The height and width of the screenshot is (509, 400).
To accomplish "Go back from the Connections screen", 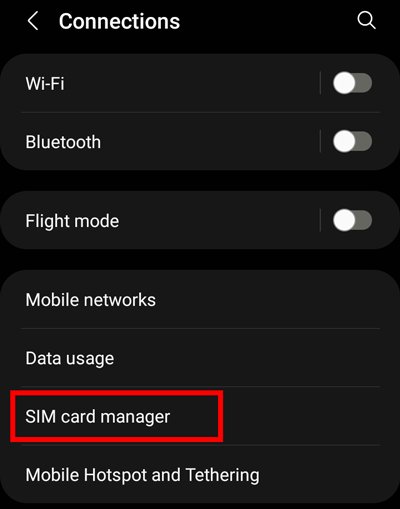I will click(x=33, y=21).
